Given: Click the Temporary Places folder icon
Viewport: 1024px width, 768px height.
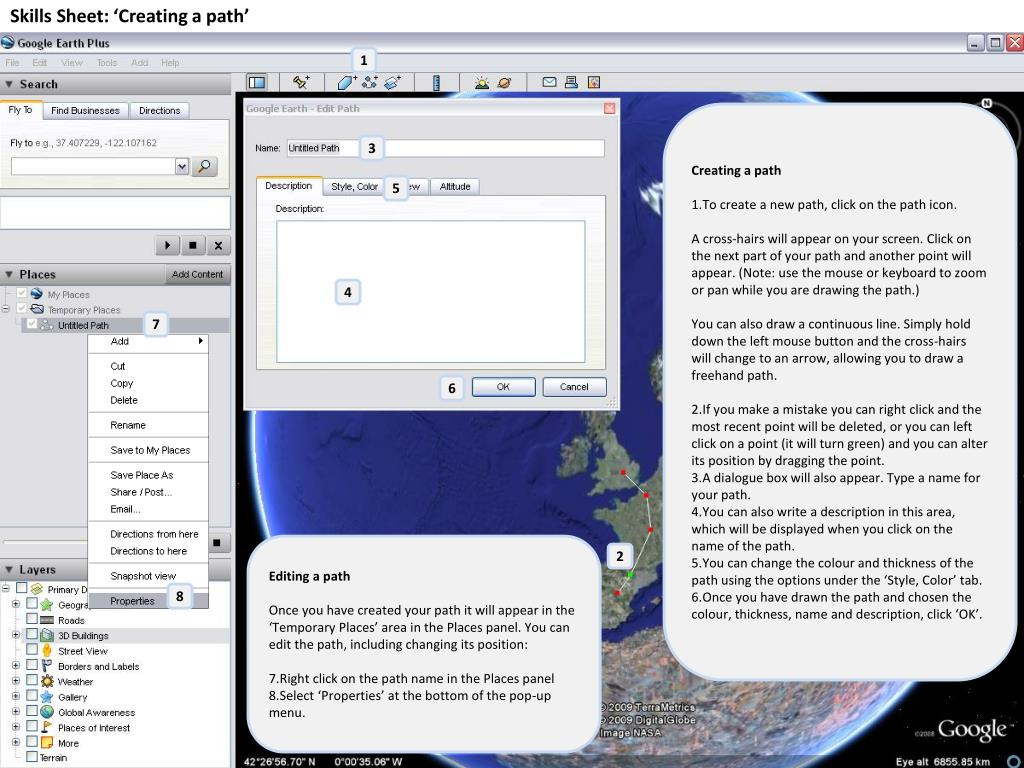Looking at the screenshot, I should coord(37,309).
